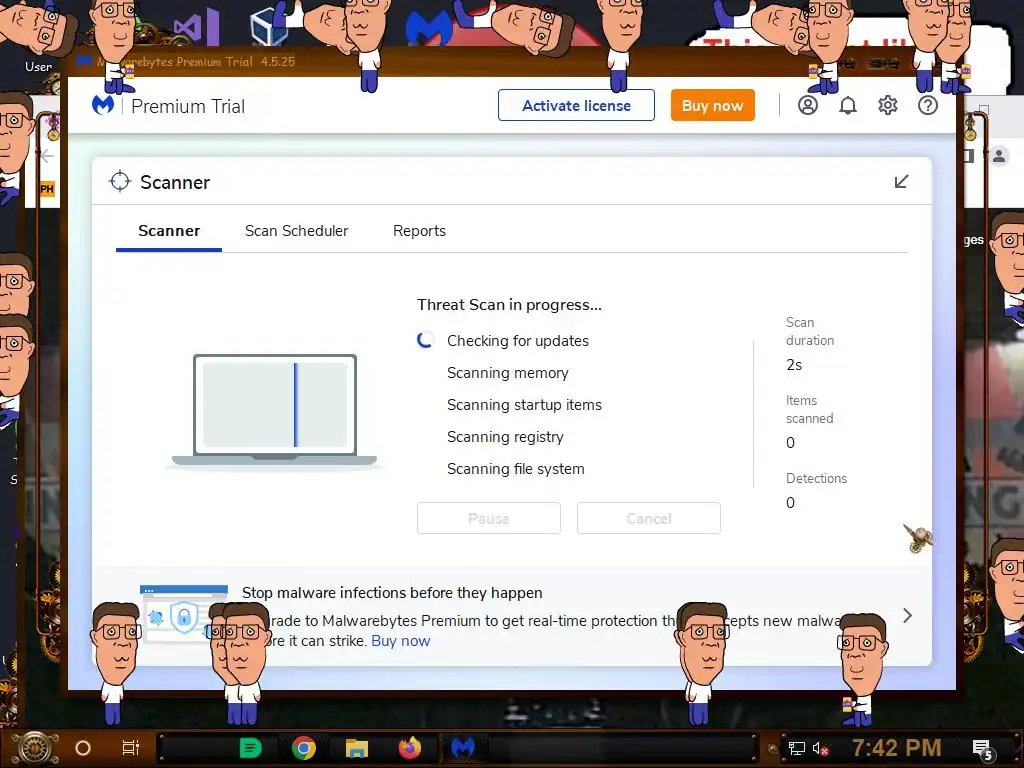Click the Visual Studio desktop icon
Viewport: 1024px width, 768px height.
point(196,26)
